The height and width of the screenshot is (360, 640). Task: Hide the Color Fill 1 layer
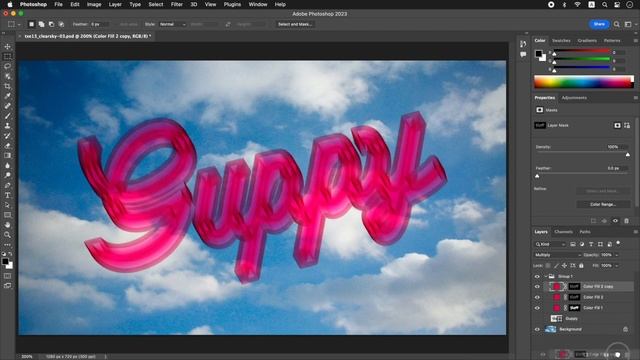click(537, 308)
